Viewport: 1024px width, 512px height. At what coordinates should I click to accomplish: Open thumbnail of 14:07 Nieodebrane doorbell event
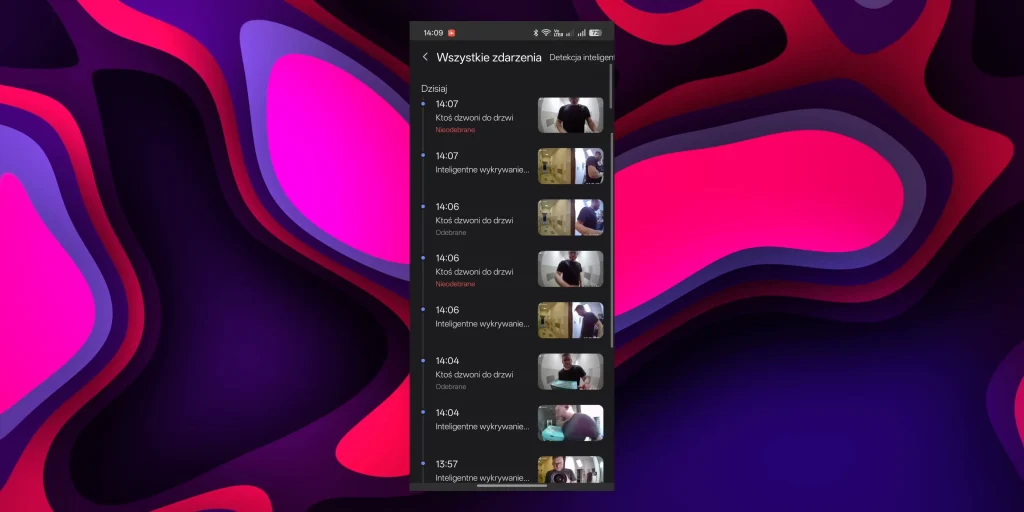(x=571, y=115)
